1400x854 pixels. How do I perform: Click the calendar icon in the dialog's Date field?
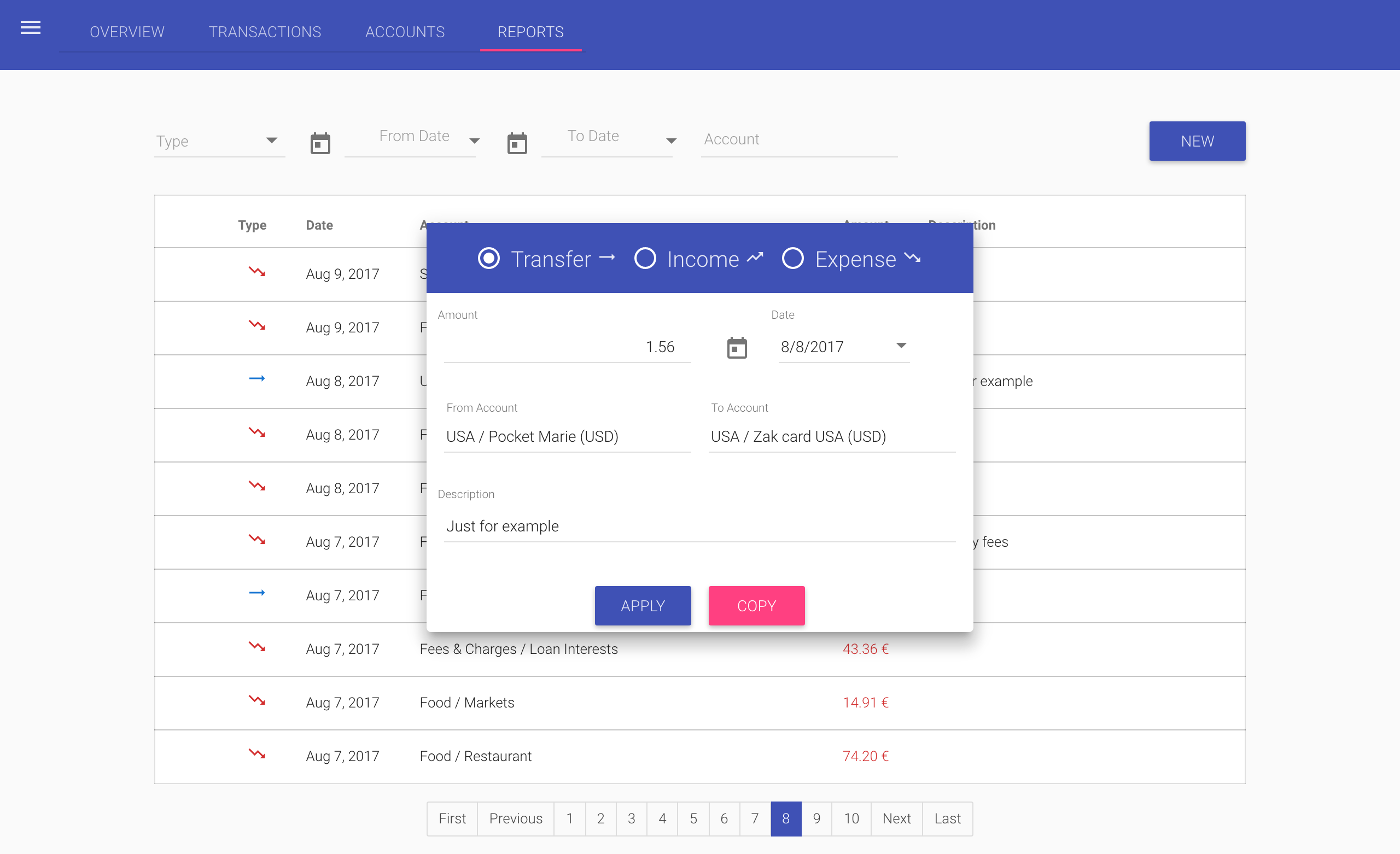point(736,347)
